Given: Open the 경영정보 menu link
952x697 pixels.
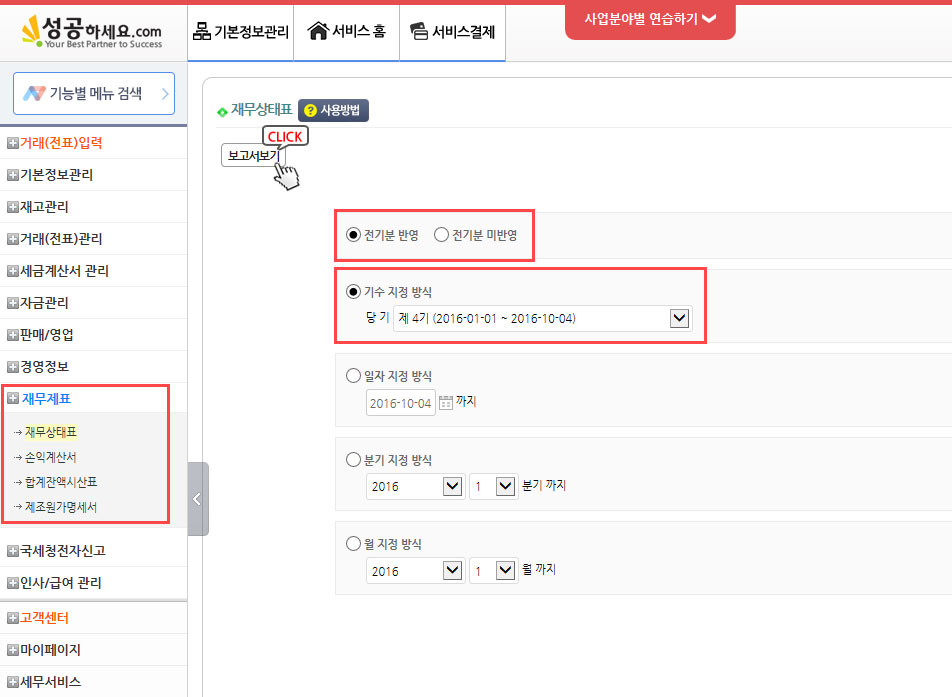Looking at the screenshot, I should [44, 367].
